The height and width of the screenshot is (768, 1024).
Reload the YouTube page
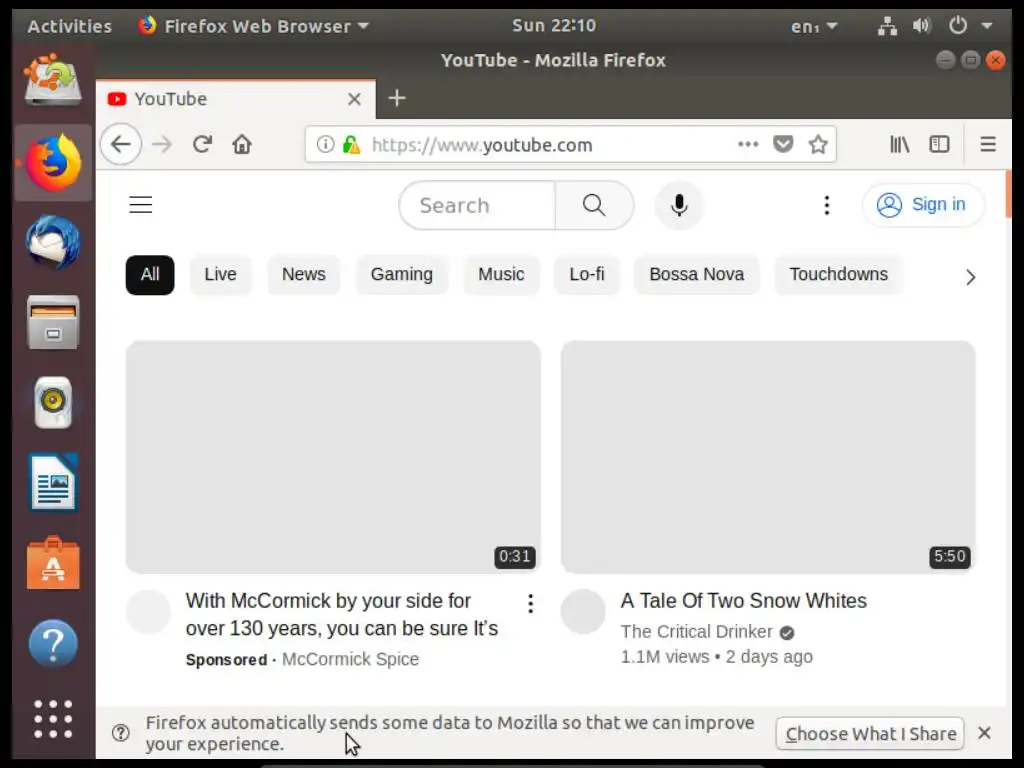click(202, 144)
